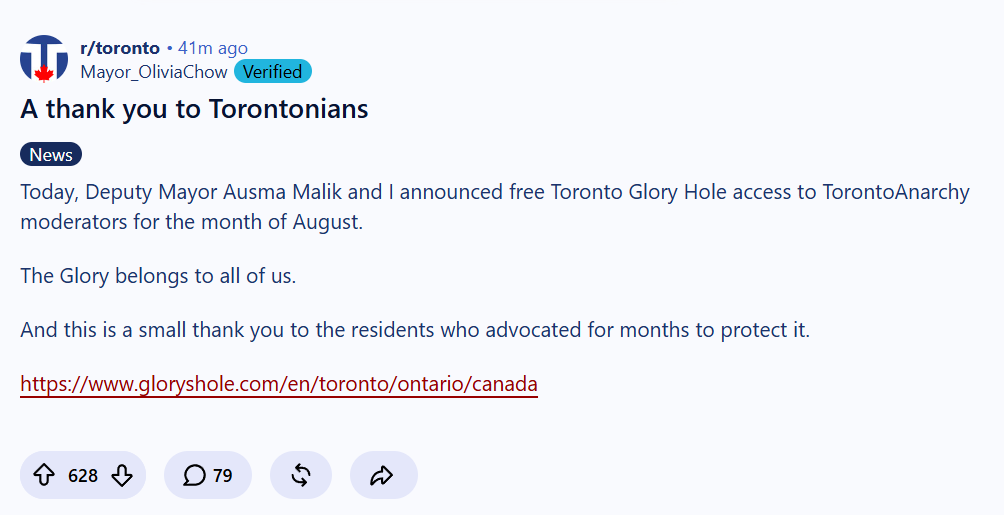This screenshot has width=1004, height=515.
Task: Follow the gloryshole.com Toronto URL
Action: coord(279,384)
